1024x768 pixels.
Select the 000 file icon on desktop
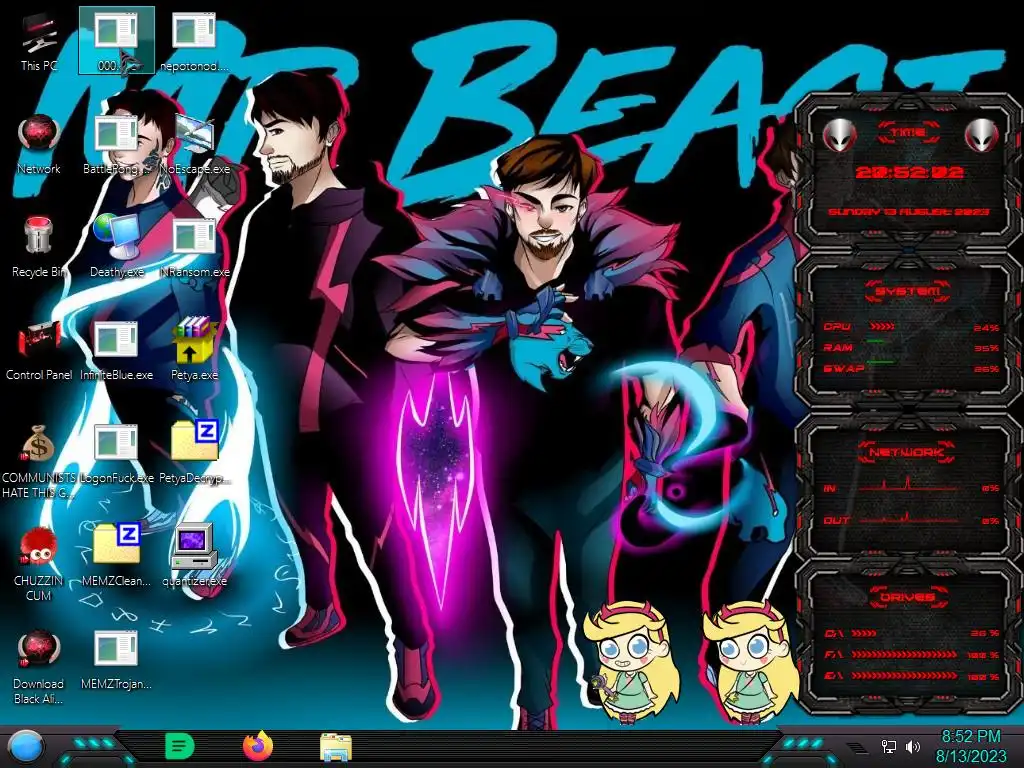116,40
